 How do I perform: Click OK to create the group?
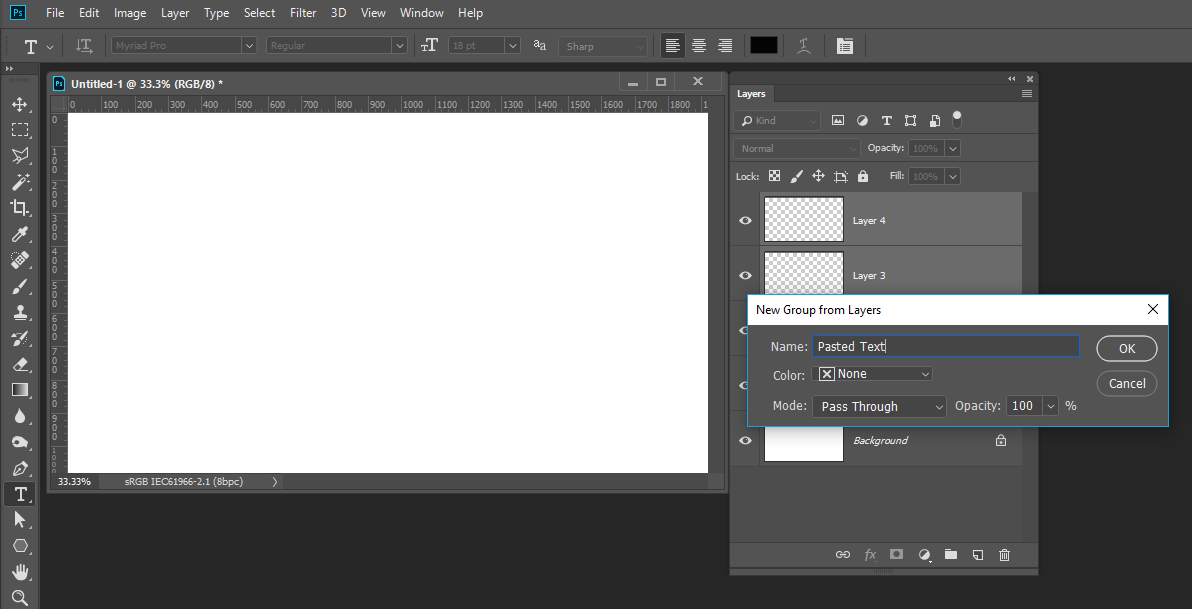[1126, 348]
